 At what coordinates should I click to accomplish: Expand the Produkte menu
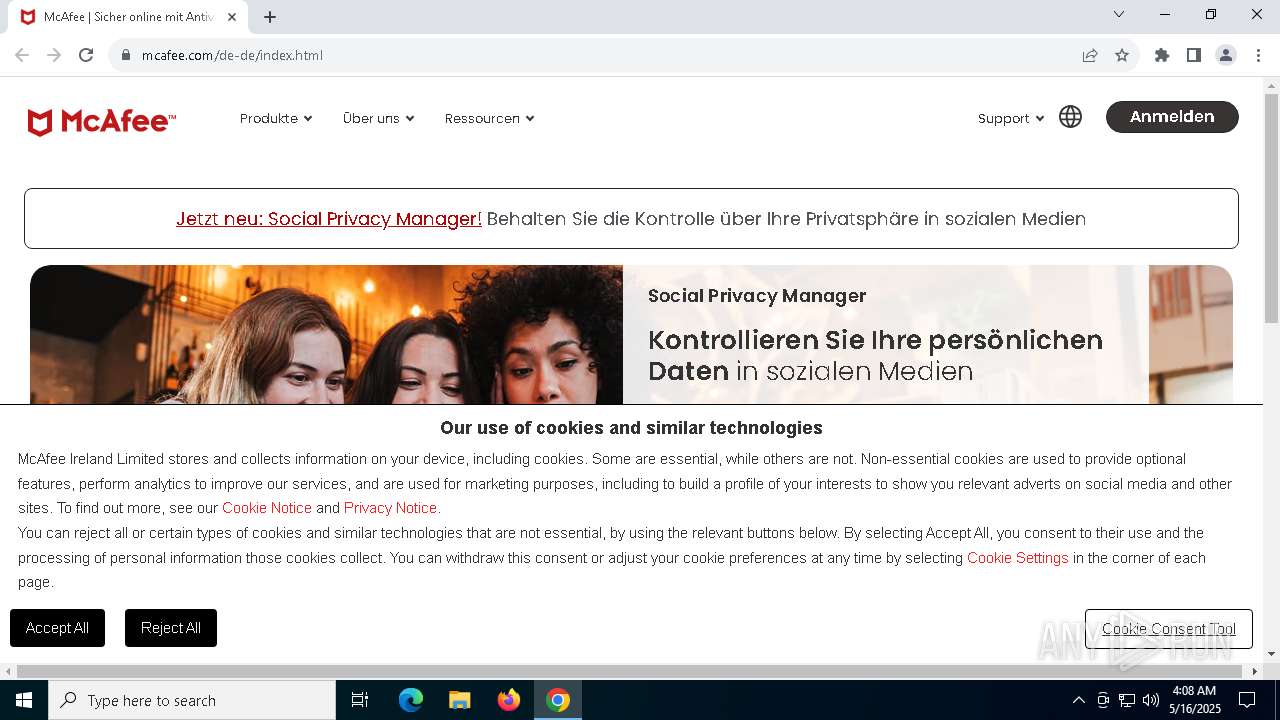pos(276,118)
